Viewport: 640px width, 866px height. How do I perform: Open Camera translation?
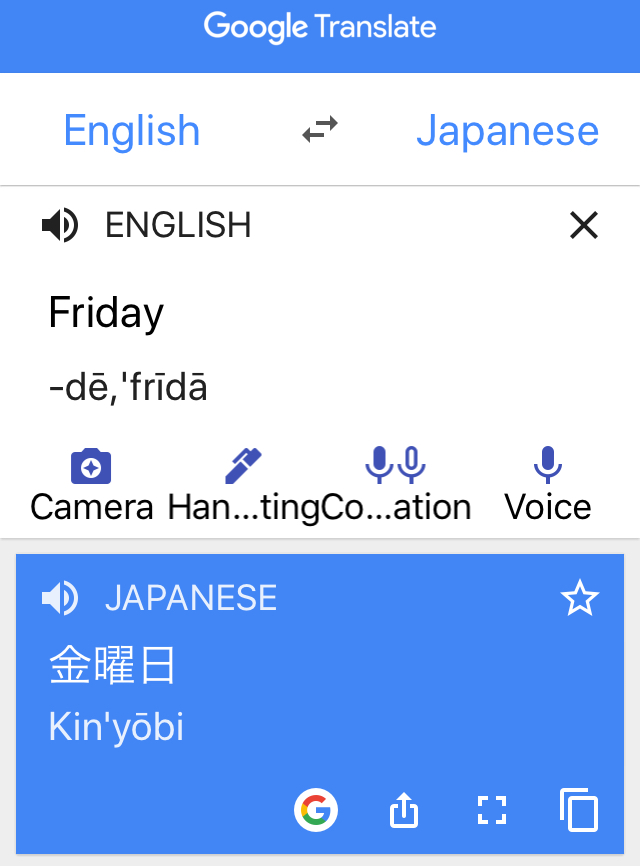click(91, 466)
